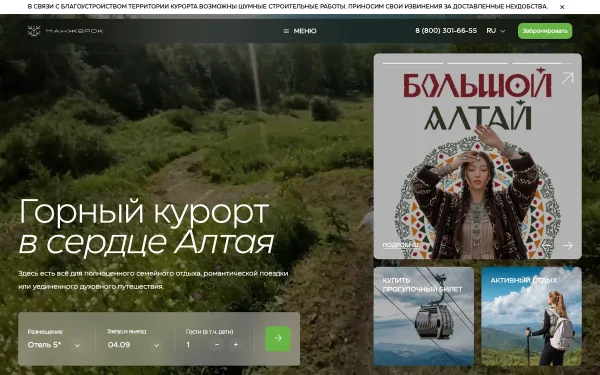600x375 pixels.
Task: Open the RU language dropdown
Action: click(496, 31)
